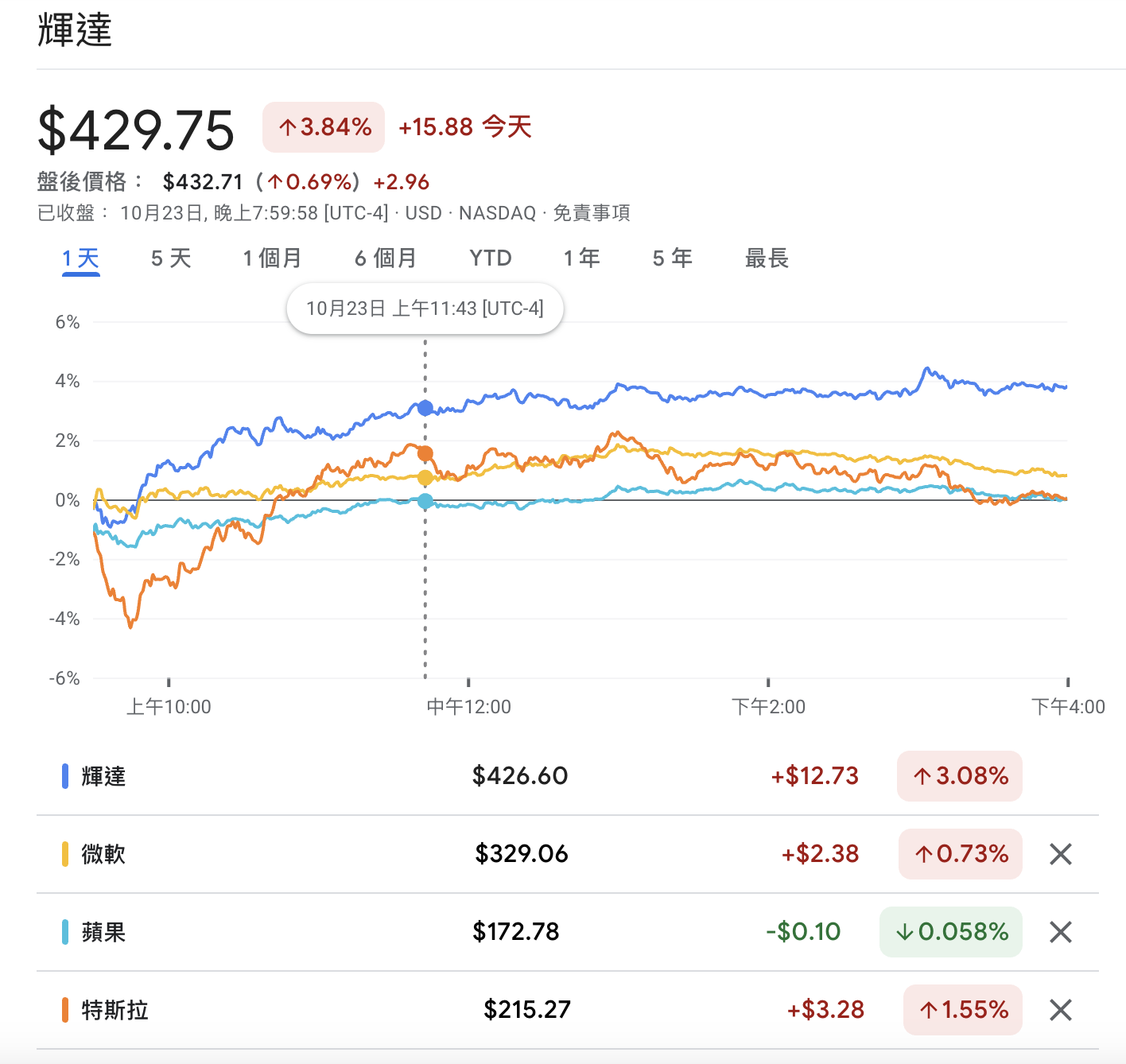Switch to the 1 個月 range tab

click(x=272, y=258)
